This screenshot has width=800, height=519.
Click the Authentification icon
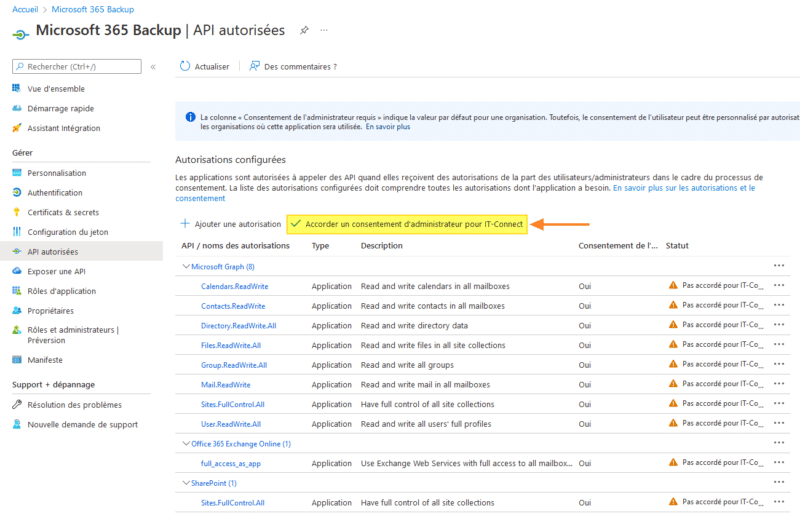(x=17, y=192)
